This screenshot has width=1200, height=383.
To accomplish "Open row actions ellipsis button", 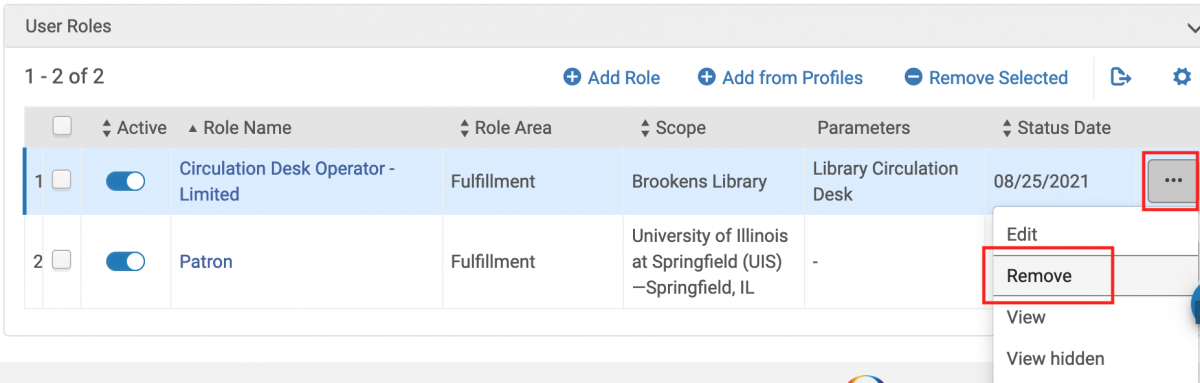I will pyautogui.click(x=1173, y=181).
